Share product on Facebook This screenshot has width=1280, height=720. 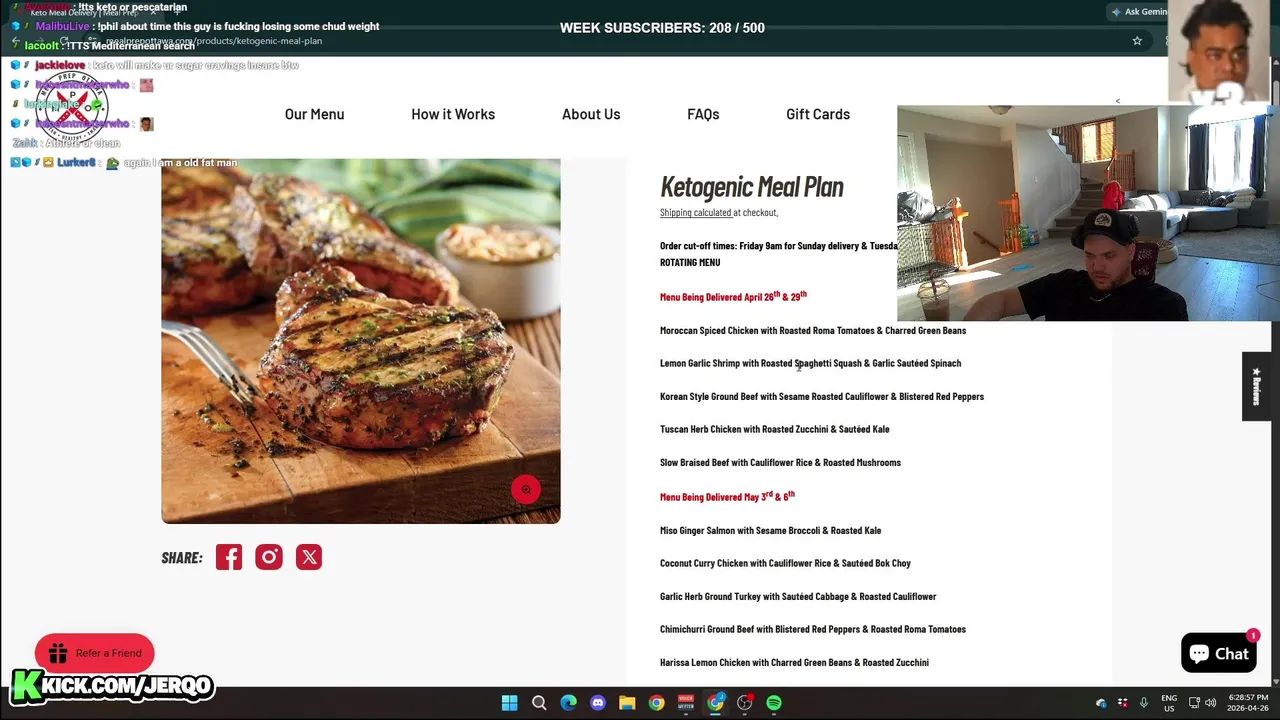(x=229, y=557)
